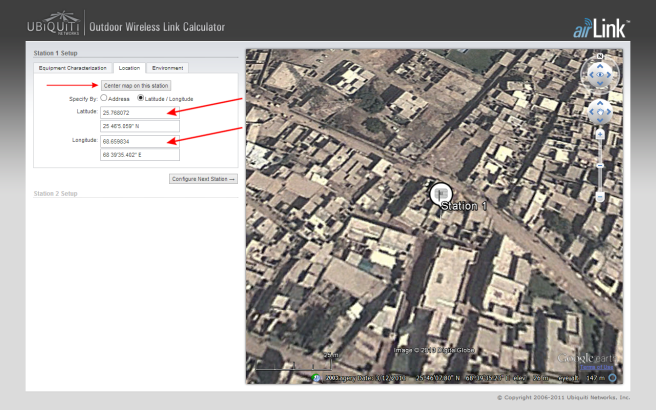Reset map north with the N compass button
656x410 pixels.
(x=599, y=56)
